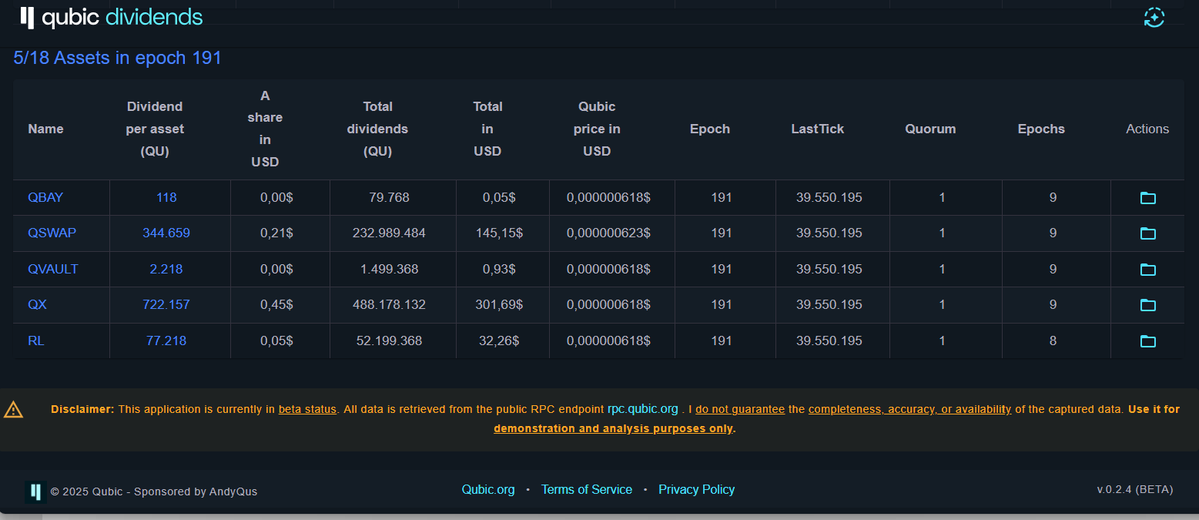Image resolution: width=1199 pixels, height=520 pixels.
Task: Open the folder icon for RL
Action: (x=1148, y=341)
